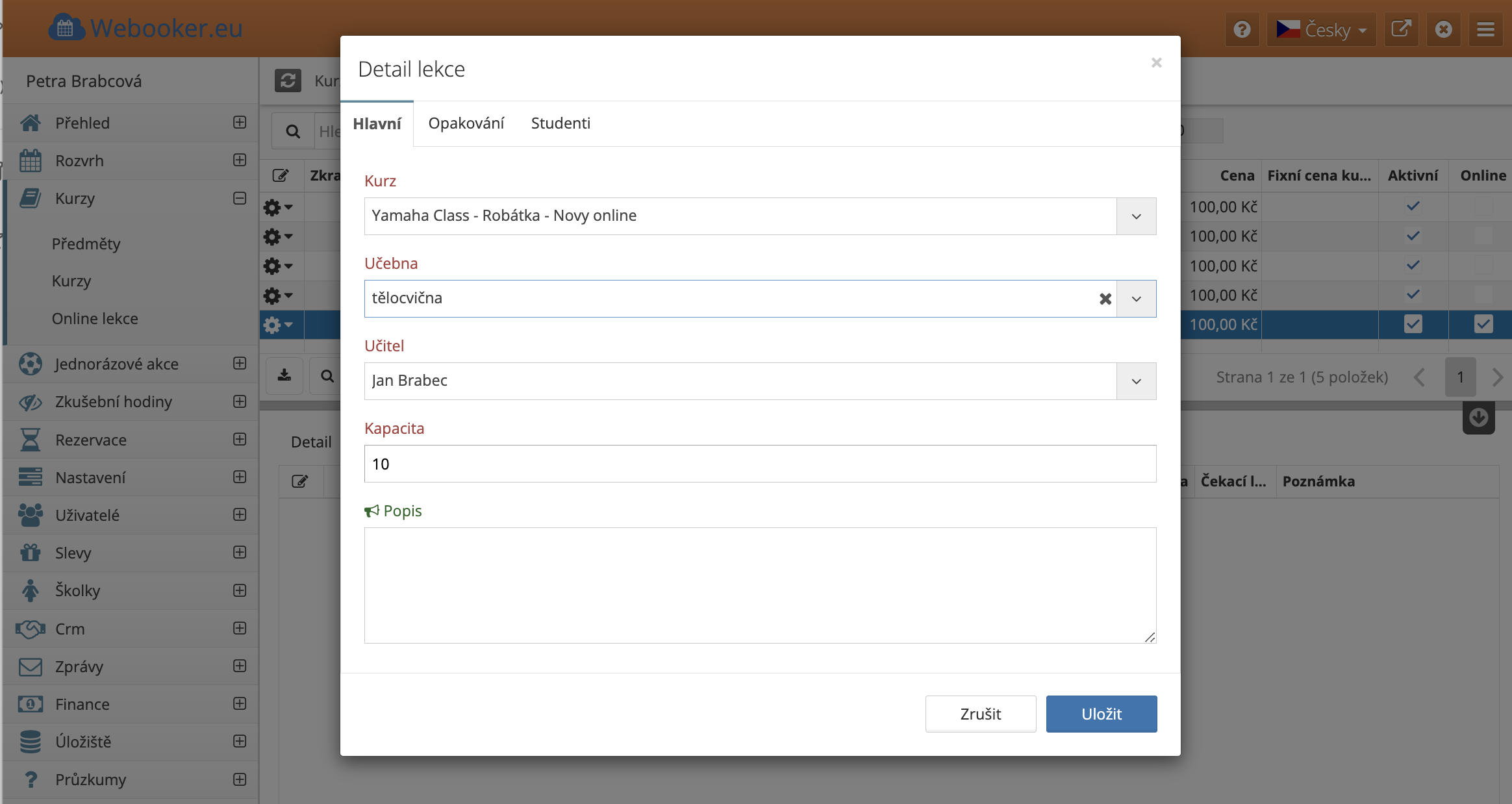The width and height of the screenshot is (1512, 804).
Task: Click the Rozvrh calendar icon in the sidebar
Action: (x=31, y=160)
